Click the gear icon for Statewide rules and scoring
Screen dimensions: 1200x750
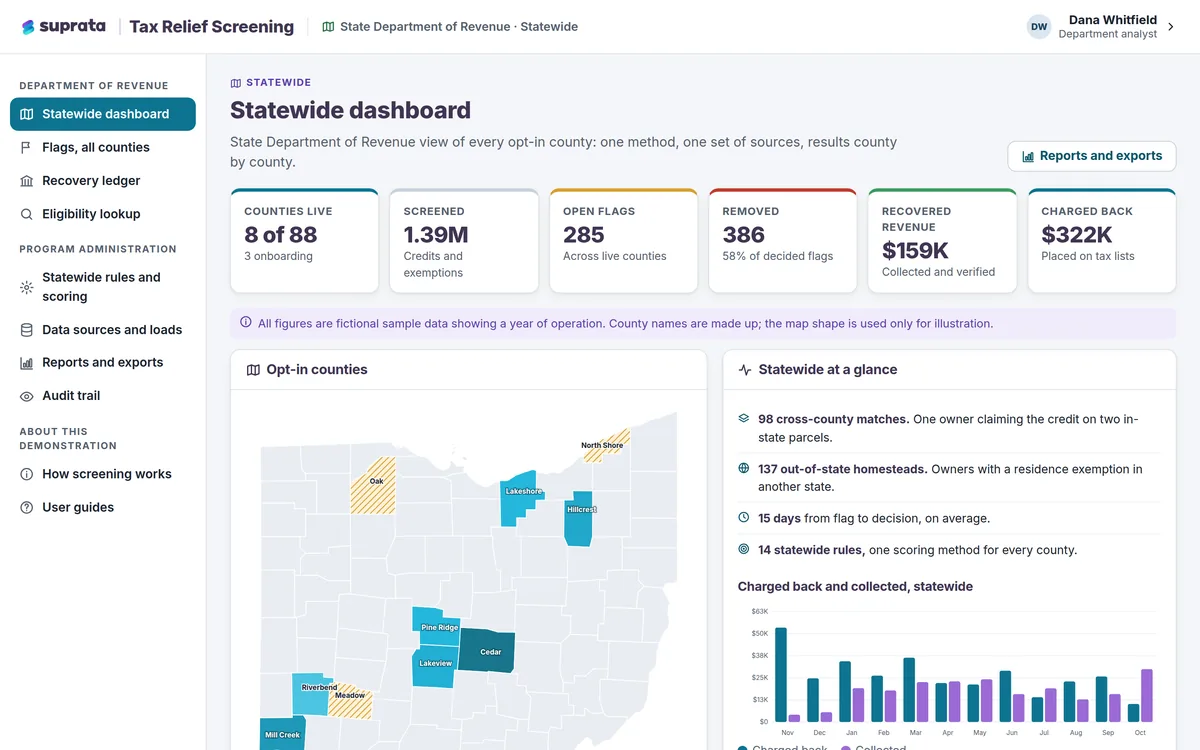(27, 287)
